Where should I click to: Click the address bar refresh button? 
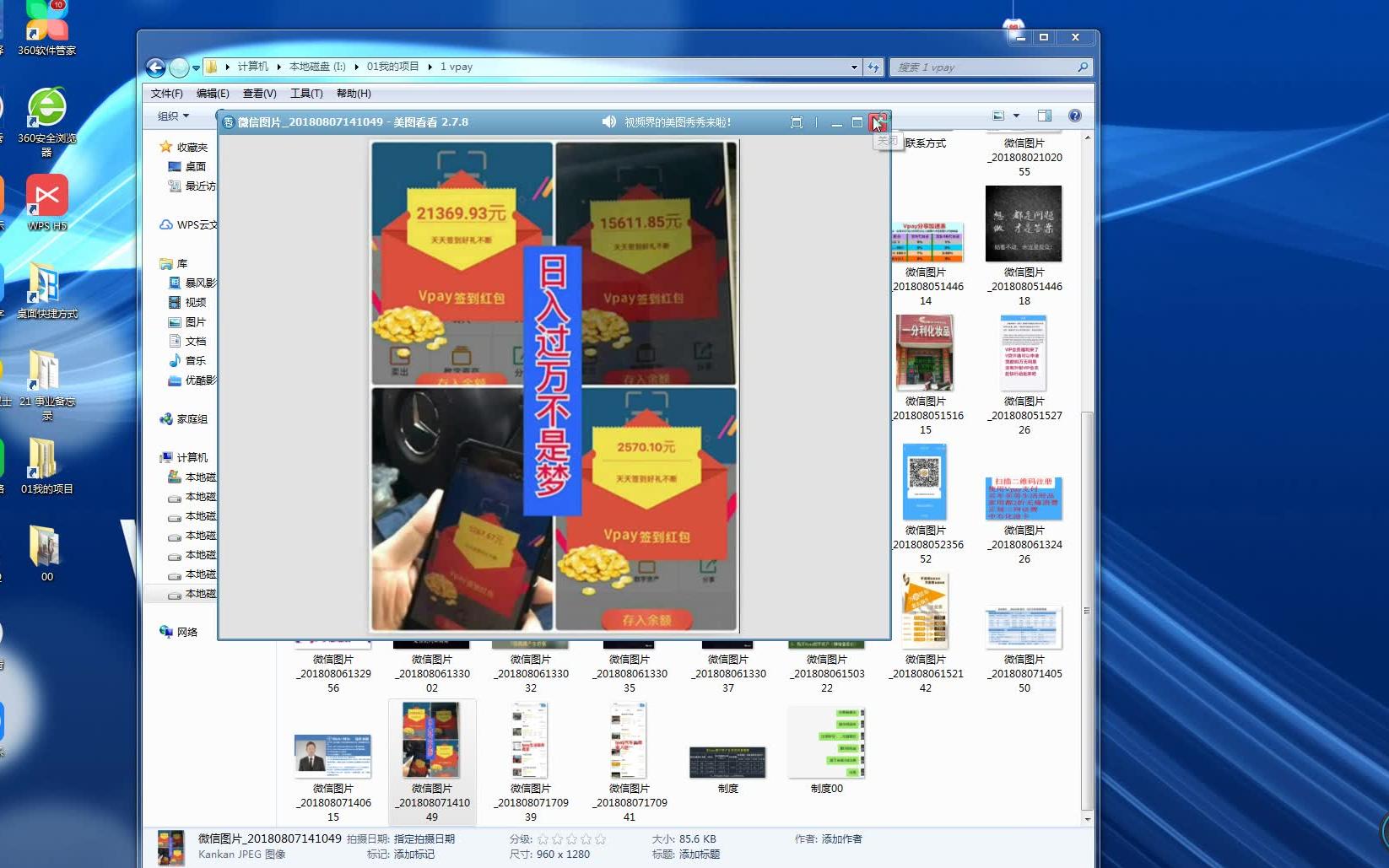[x=873, y=67]
